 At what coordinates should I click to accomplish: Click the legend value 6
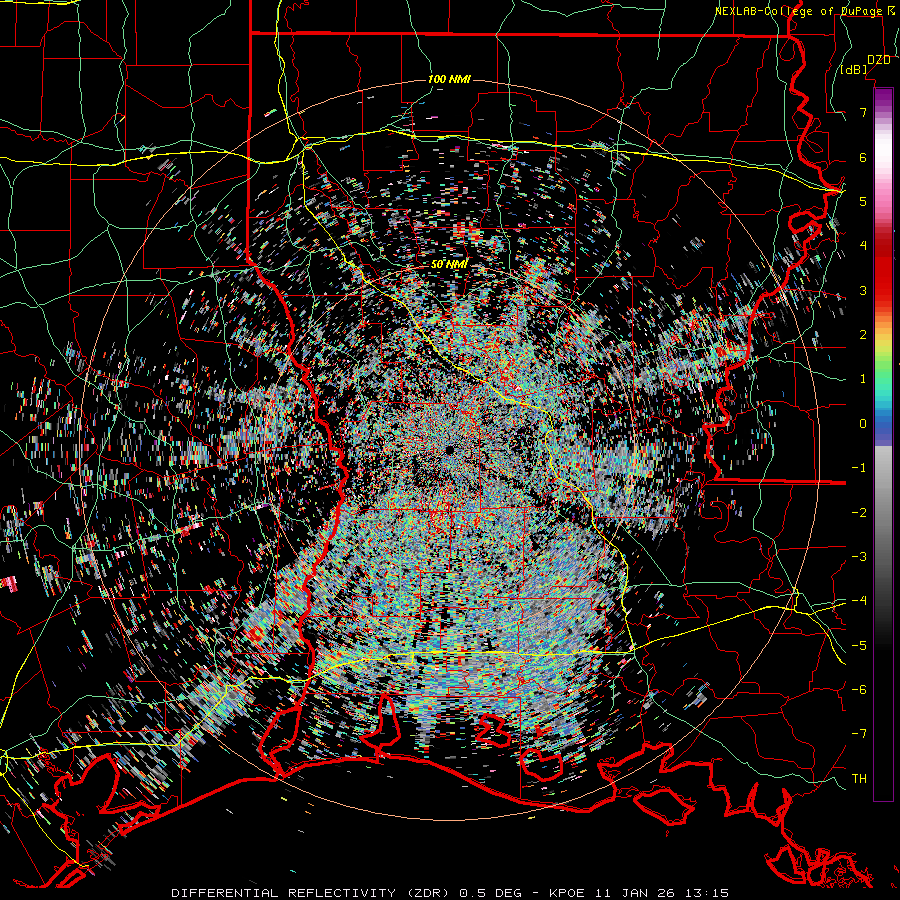(x=863, y=157)
